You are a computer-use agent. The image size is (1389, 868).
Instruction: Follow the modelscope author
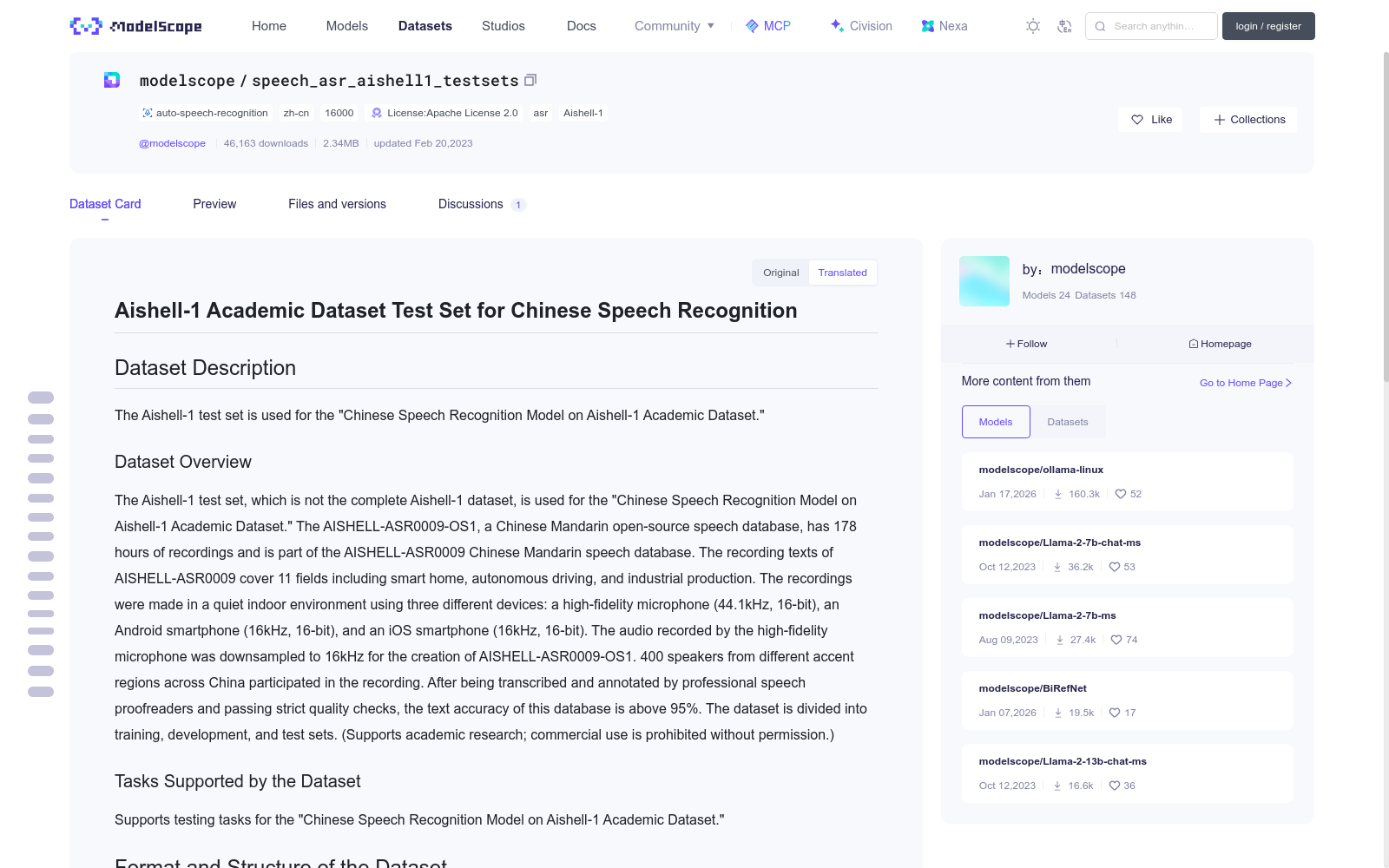[1027, 344]
